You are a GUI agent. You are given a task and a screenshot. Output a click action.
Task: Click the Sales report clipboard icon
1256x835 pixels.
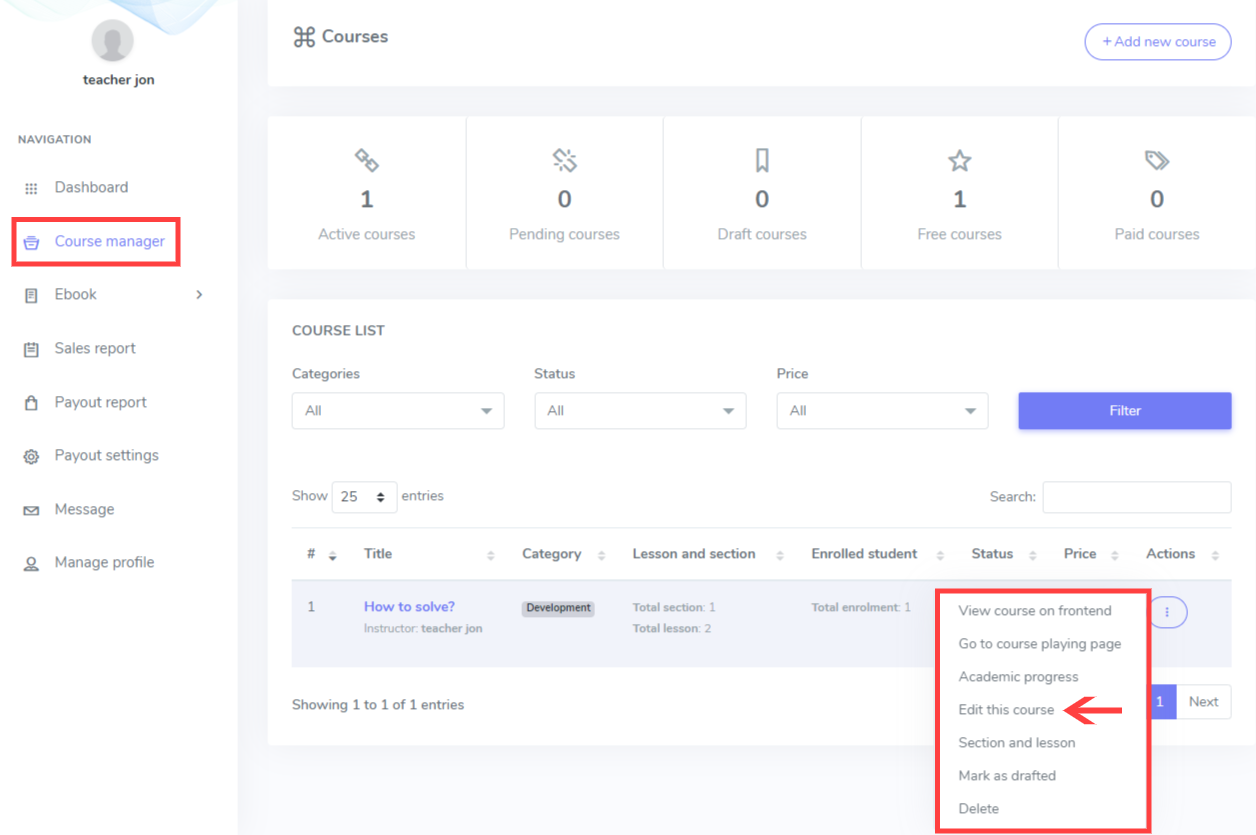click(31, 349)
